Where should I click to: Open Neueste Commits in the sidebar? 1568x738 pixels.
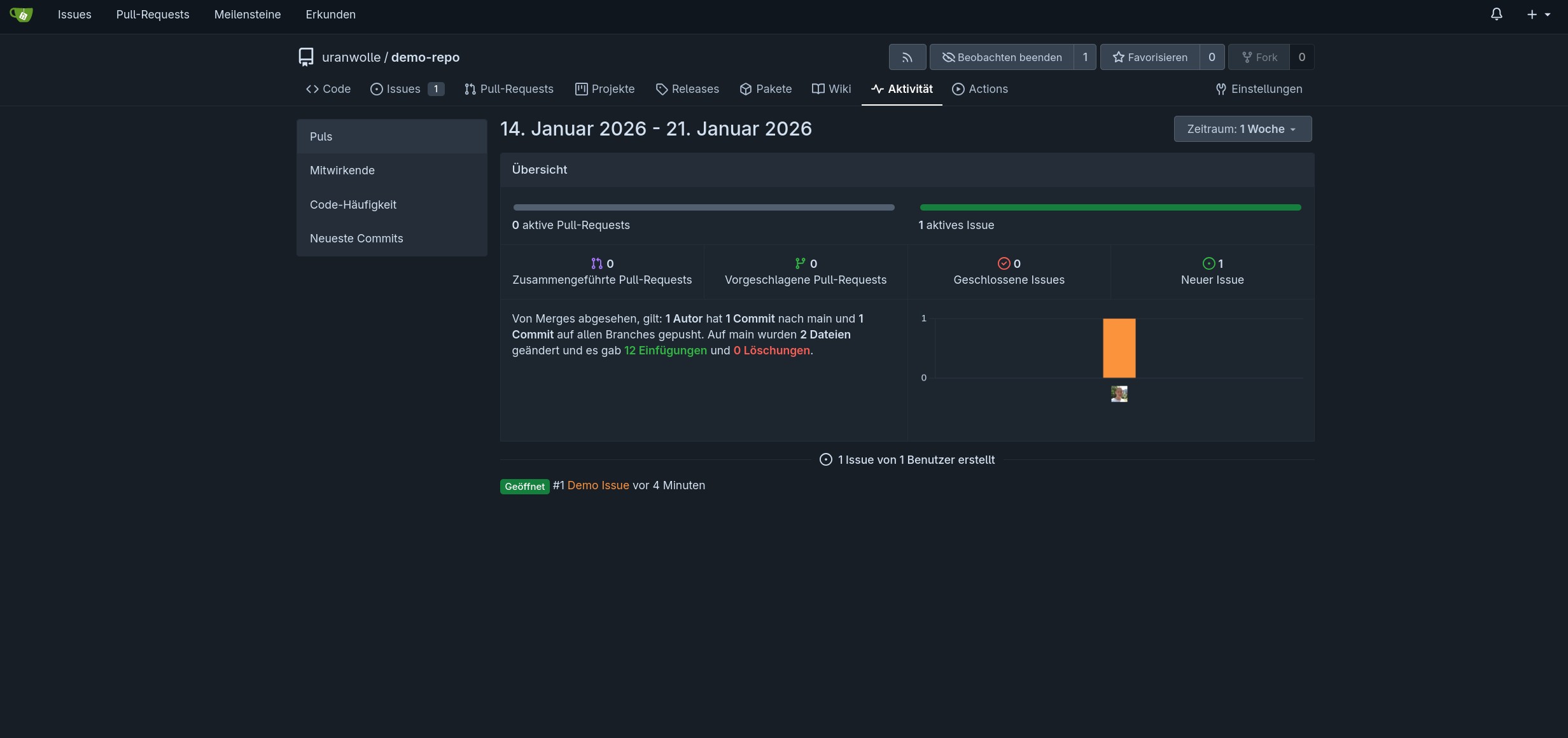click(x=356, y=239)
